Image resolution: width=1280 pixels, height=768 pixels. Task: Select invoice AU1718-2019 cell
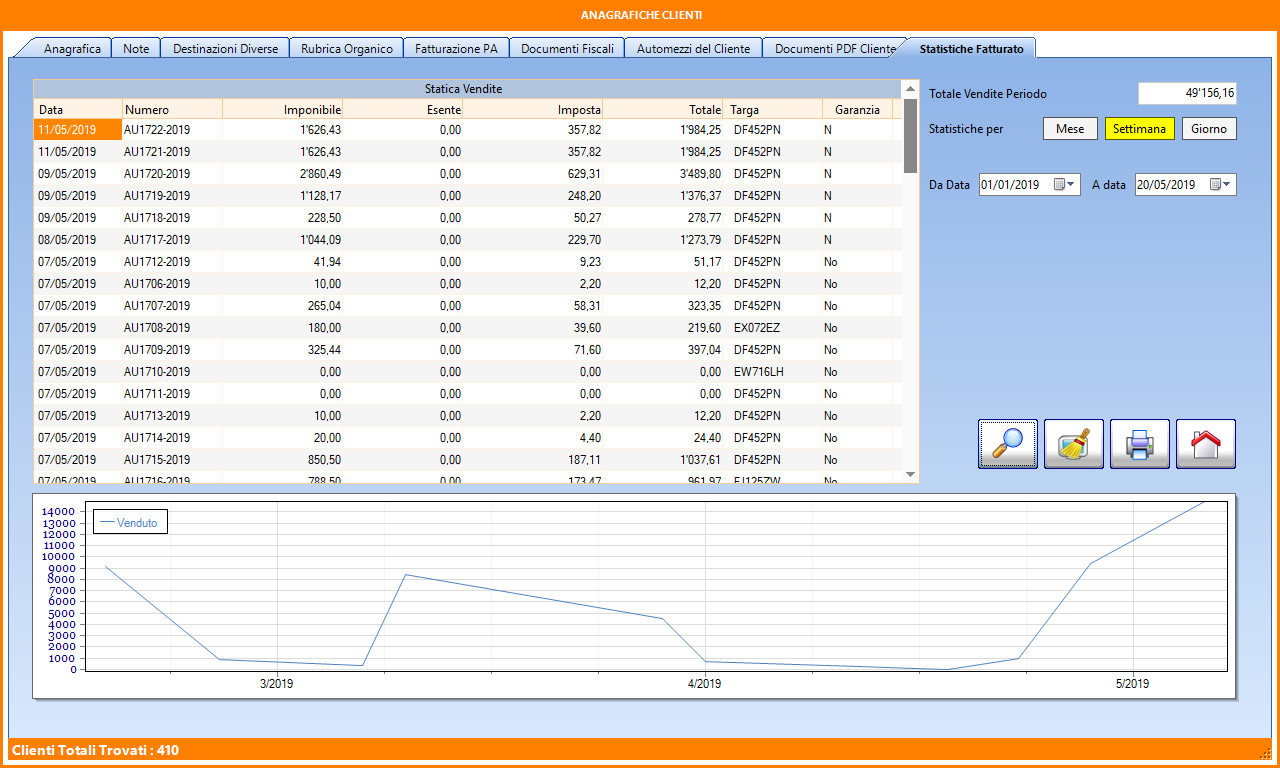172,218
